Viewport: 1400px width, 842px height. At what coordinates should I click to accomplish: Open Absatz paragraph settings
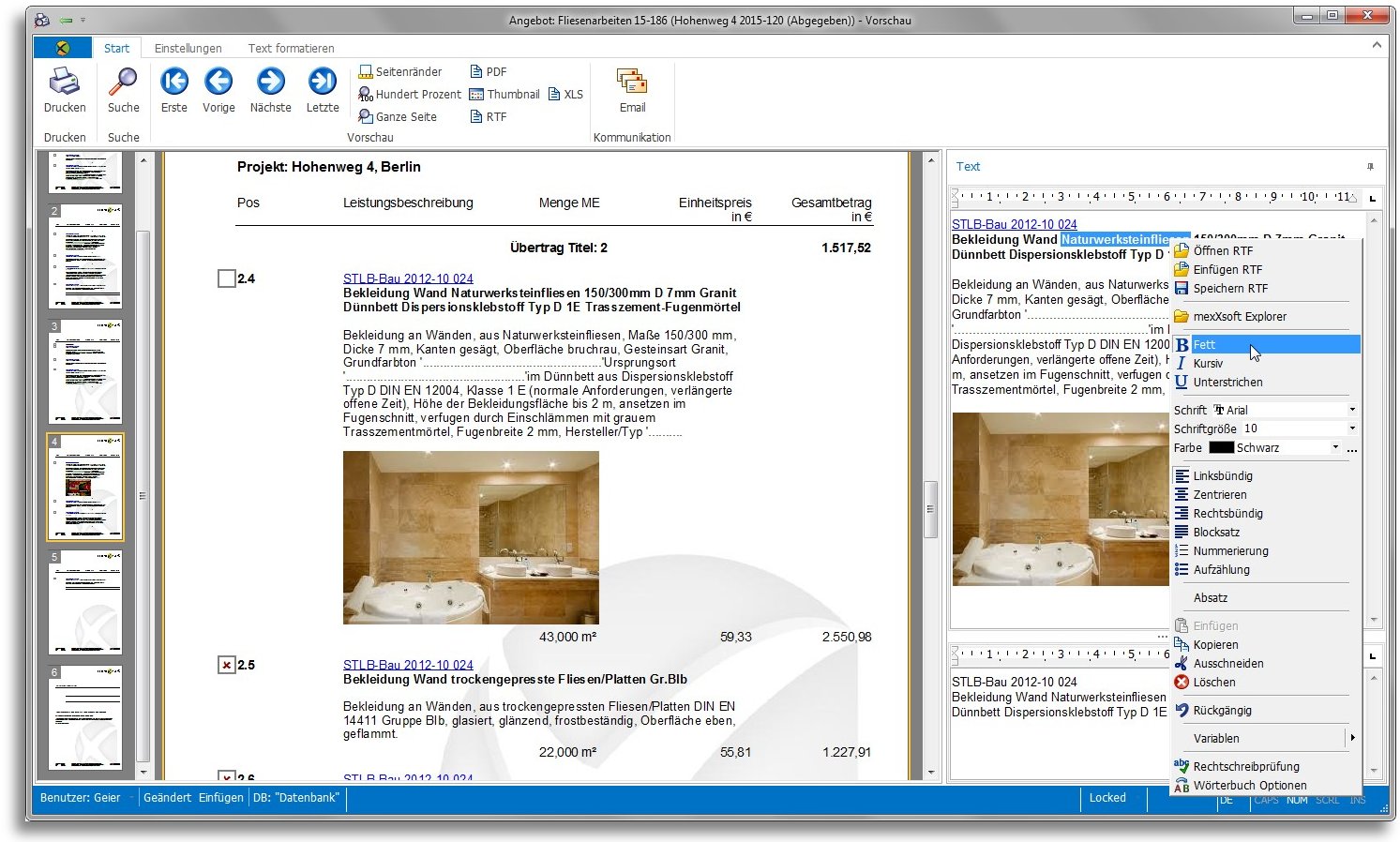1265,597
